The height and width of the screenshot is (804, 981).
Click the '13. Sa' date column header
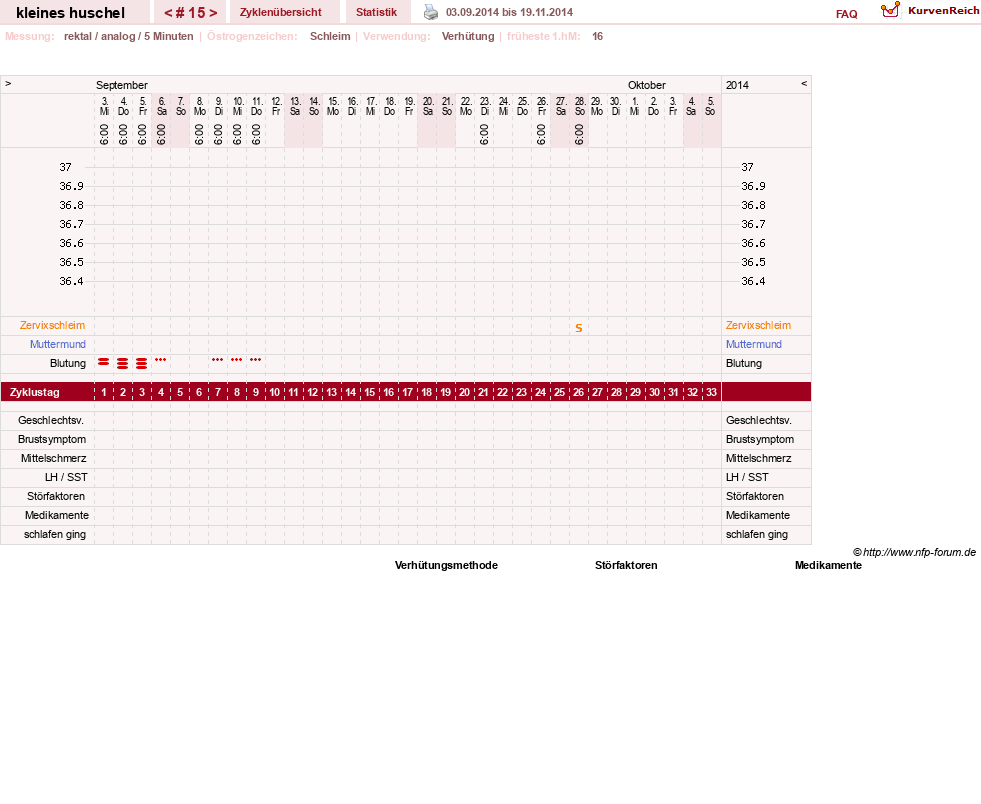pos(295,106)
